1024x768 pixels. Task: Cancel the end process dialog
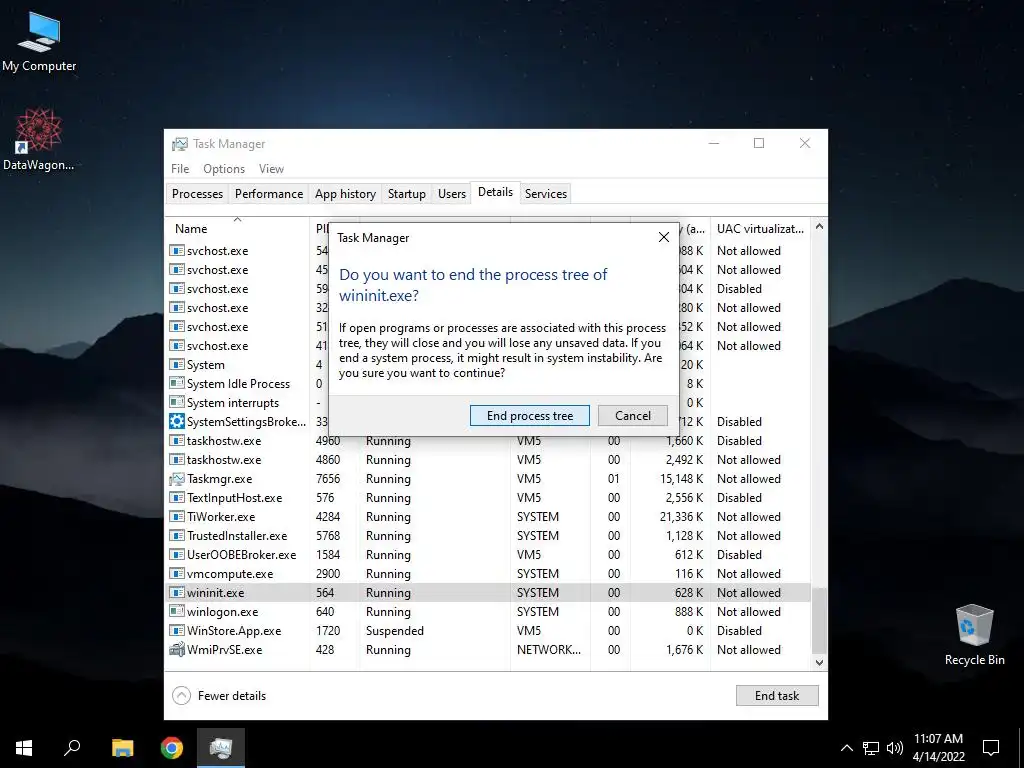click(632, 416)
